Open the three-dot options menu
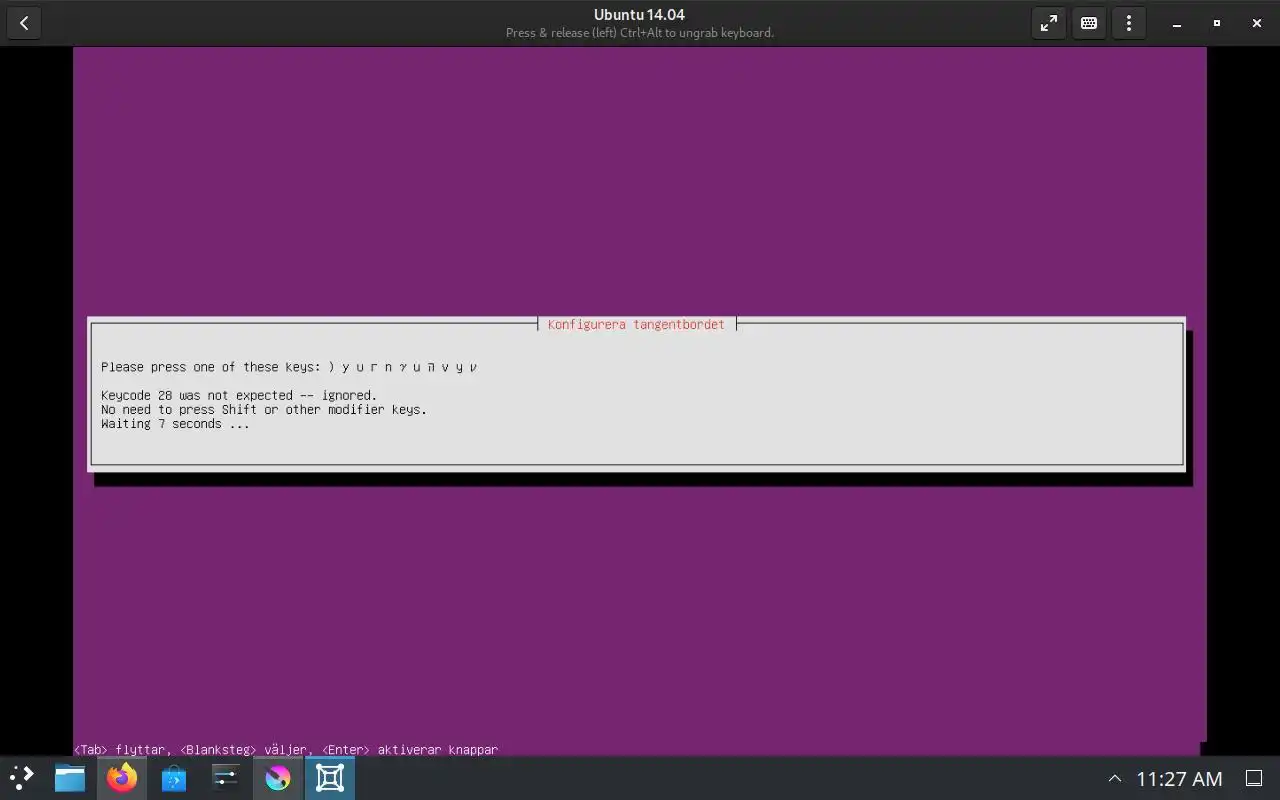1280x800 pixels. (1129, 23)
